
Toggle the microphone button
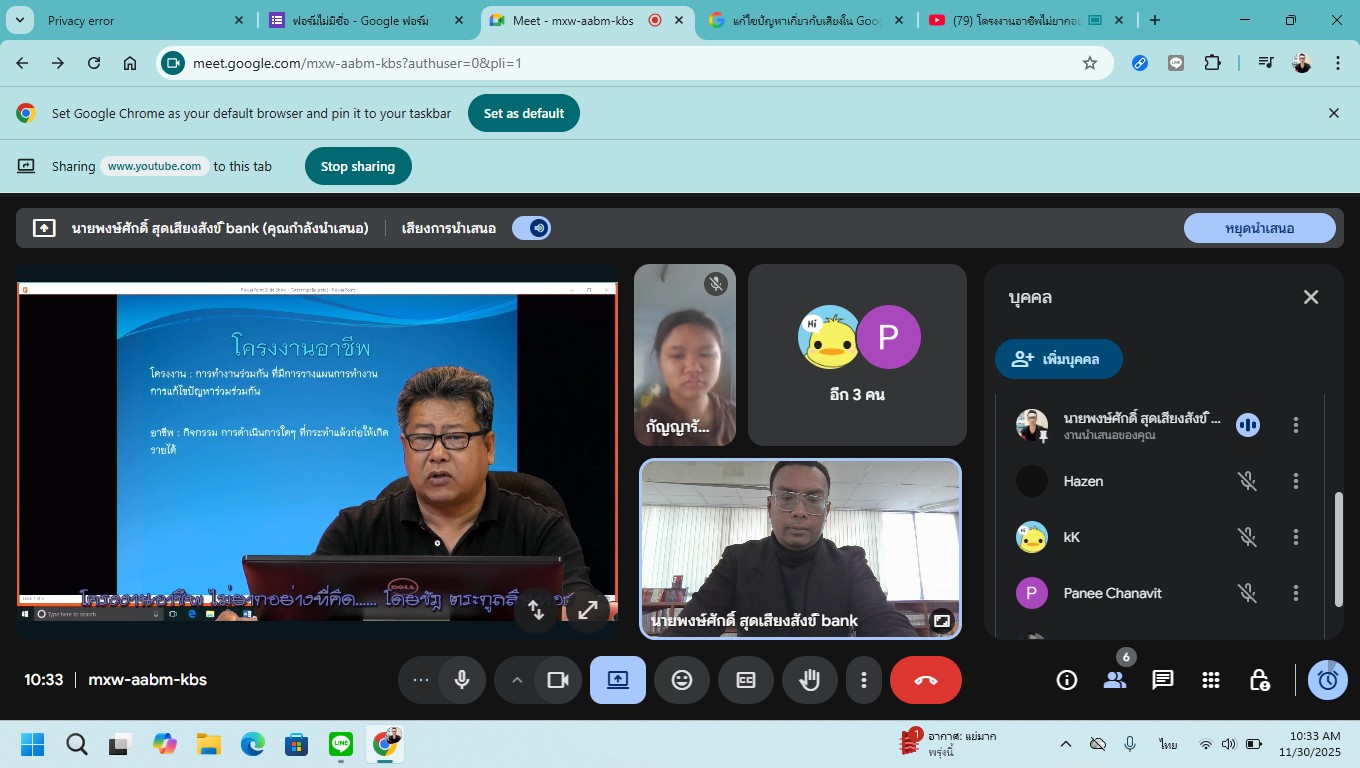click(462, 680)
